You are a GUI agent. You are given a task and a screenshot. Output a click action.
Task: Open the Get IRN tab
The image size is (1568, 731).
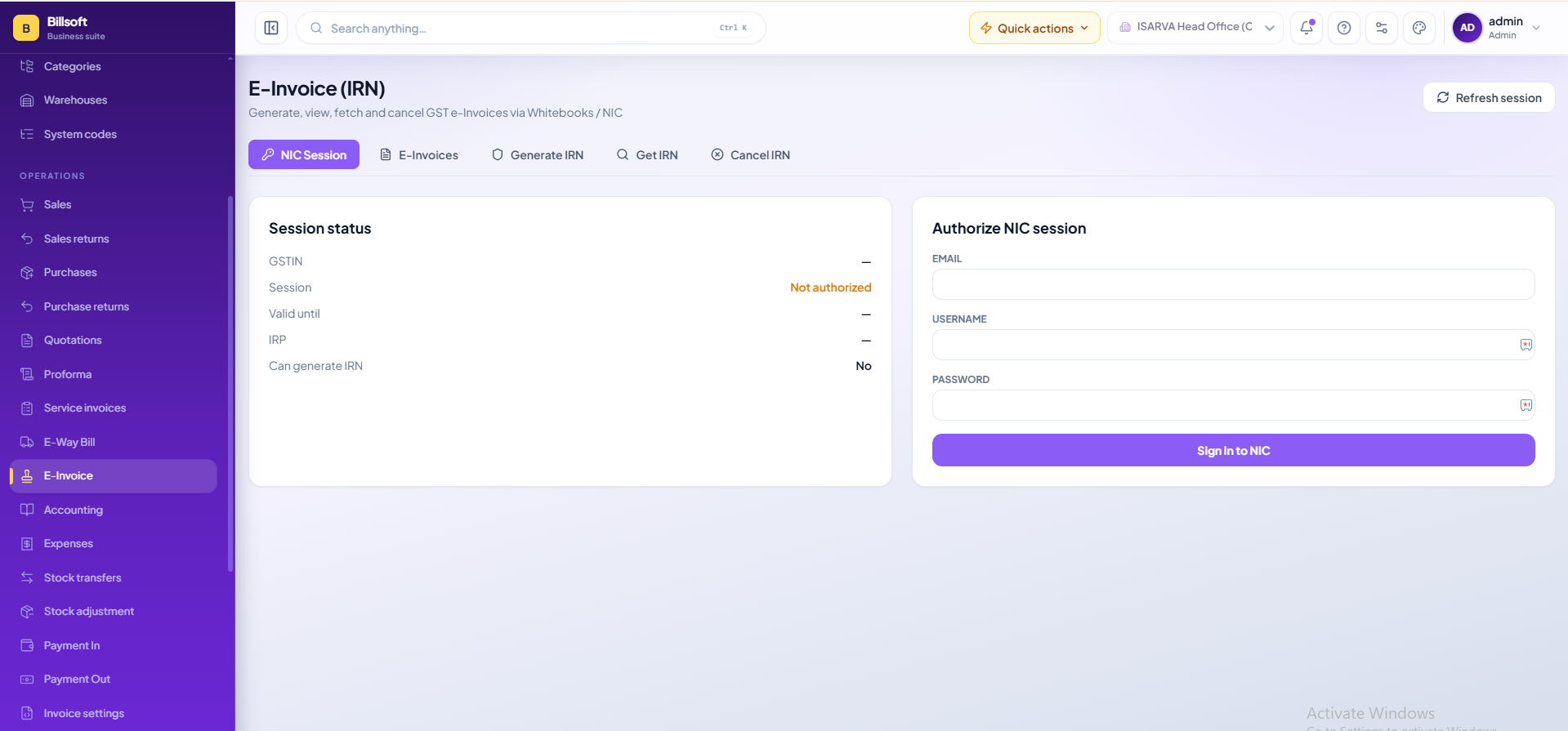(x=647, y=154)
